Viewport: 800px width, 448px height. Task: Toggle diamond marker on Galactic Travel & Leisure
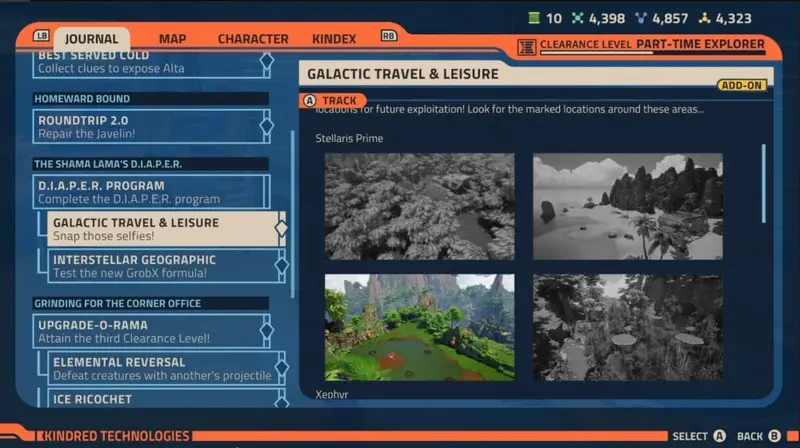point(282,228)
